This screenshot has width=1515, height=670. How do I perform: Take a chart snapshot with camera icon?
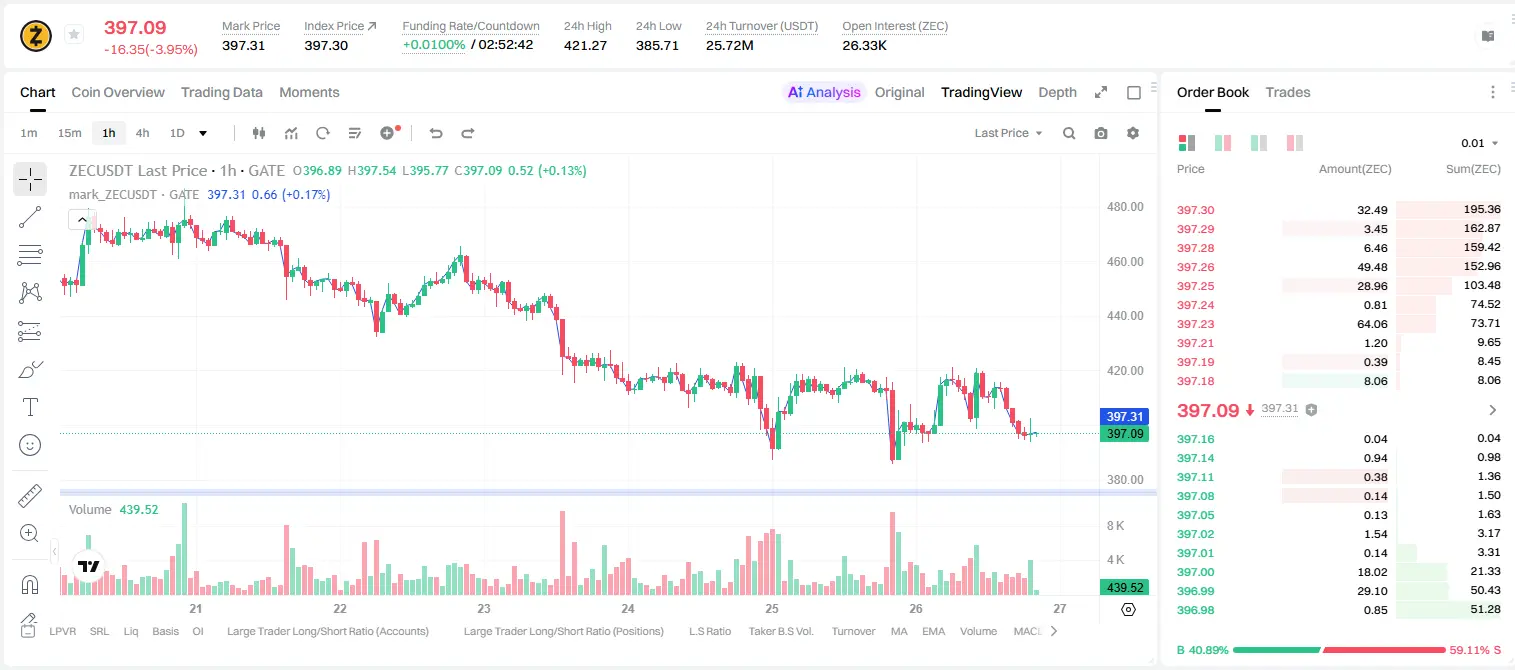(x=1101, y=133)
